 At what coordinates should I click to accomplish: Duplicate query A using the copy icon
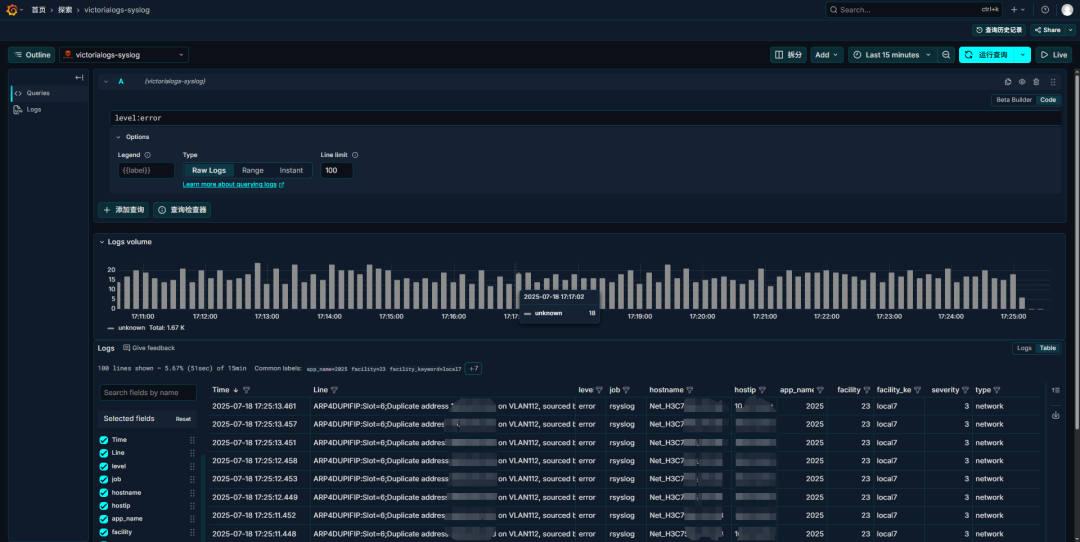(1008, 81)
